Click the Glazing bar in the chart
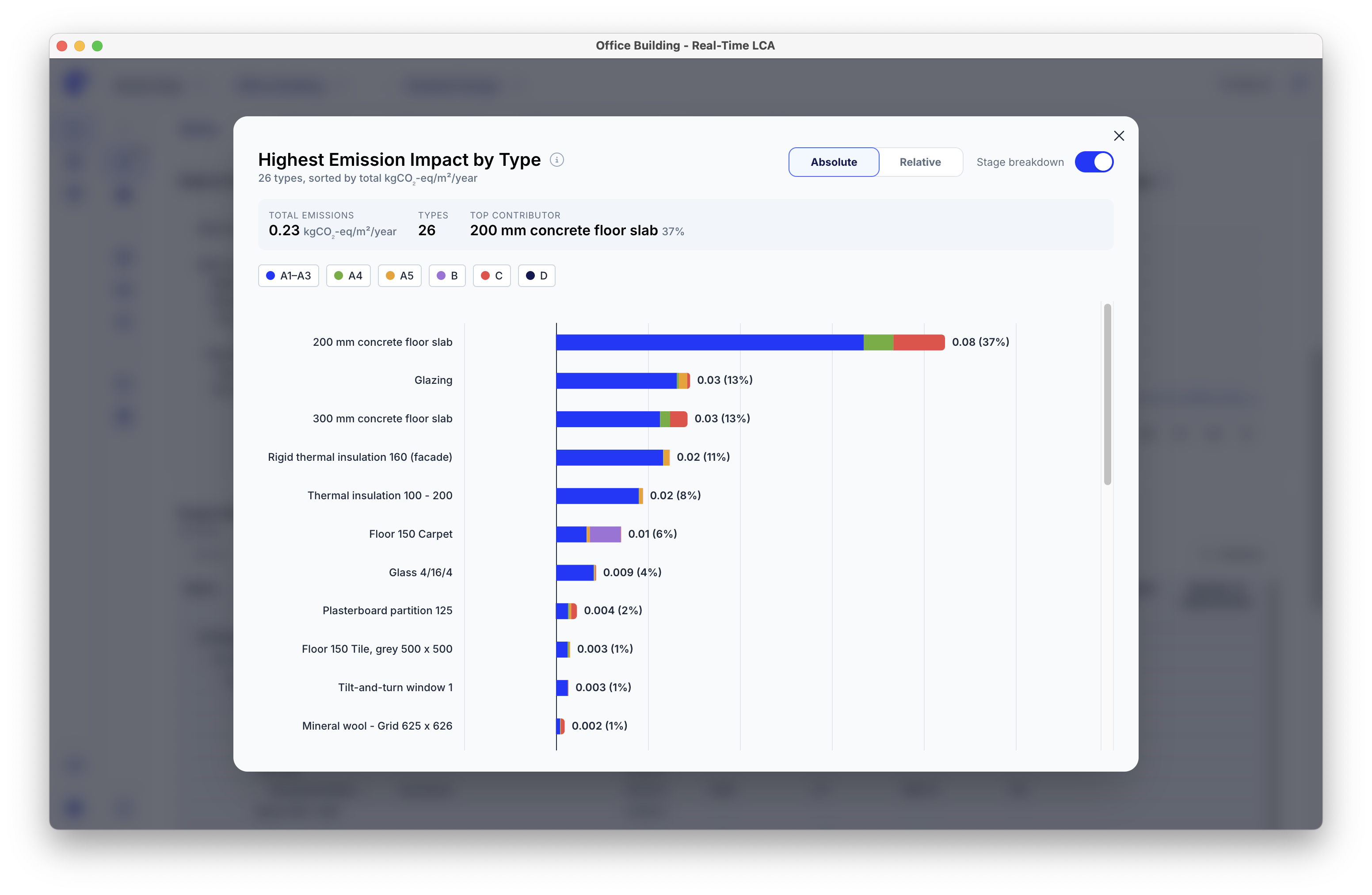1372x895 pixels. (623, 381)
